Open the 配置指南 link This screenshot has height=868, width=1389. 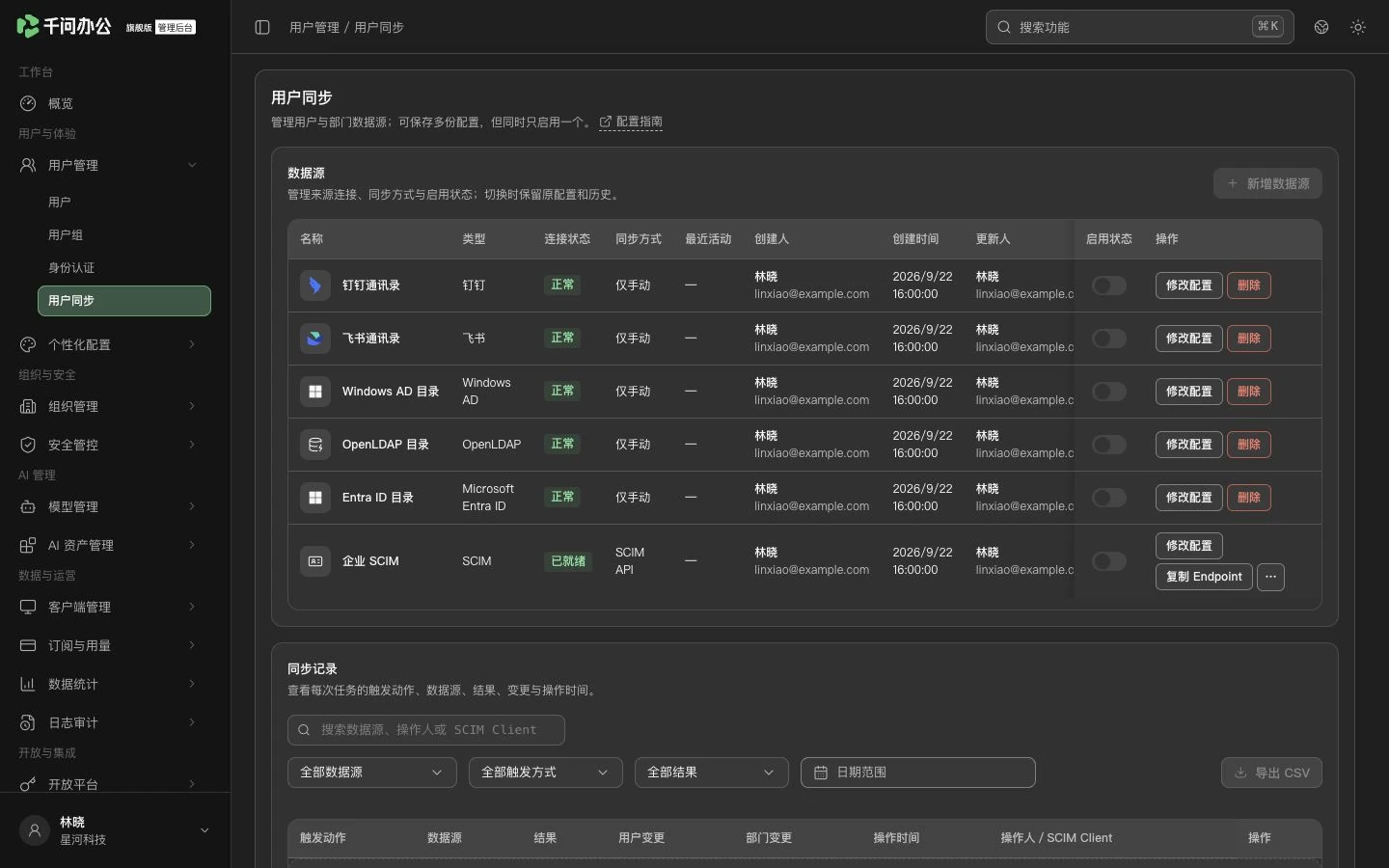(x=631, y=122)
